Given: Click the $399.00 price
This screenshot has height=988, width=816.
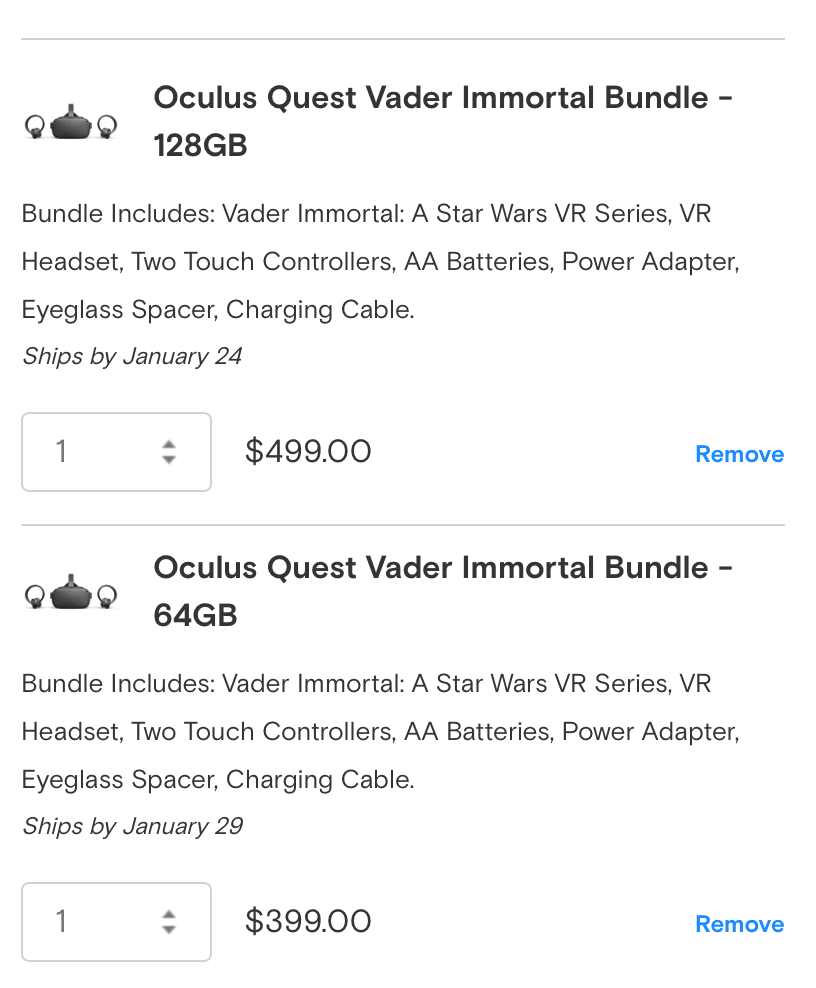Looking at the screenshot, I should coord(308,922).
